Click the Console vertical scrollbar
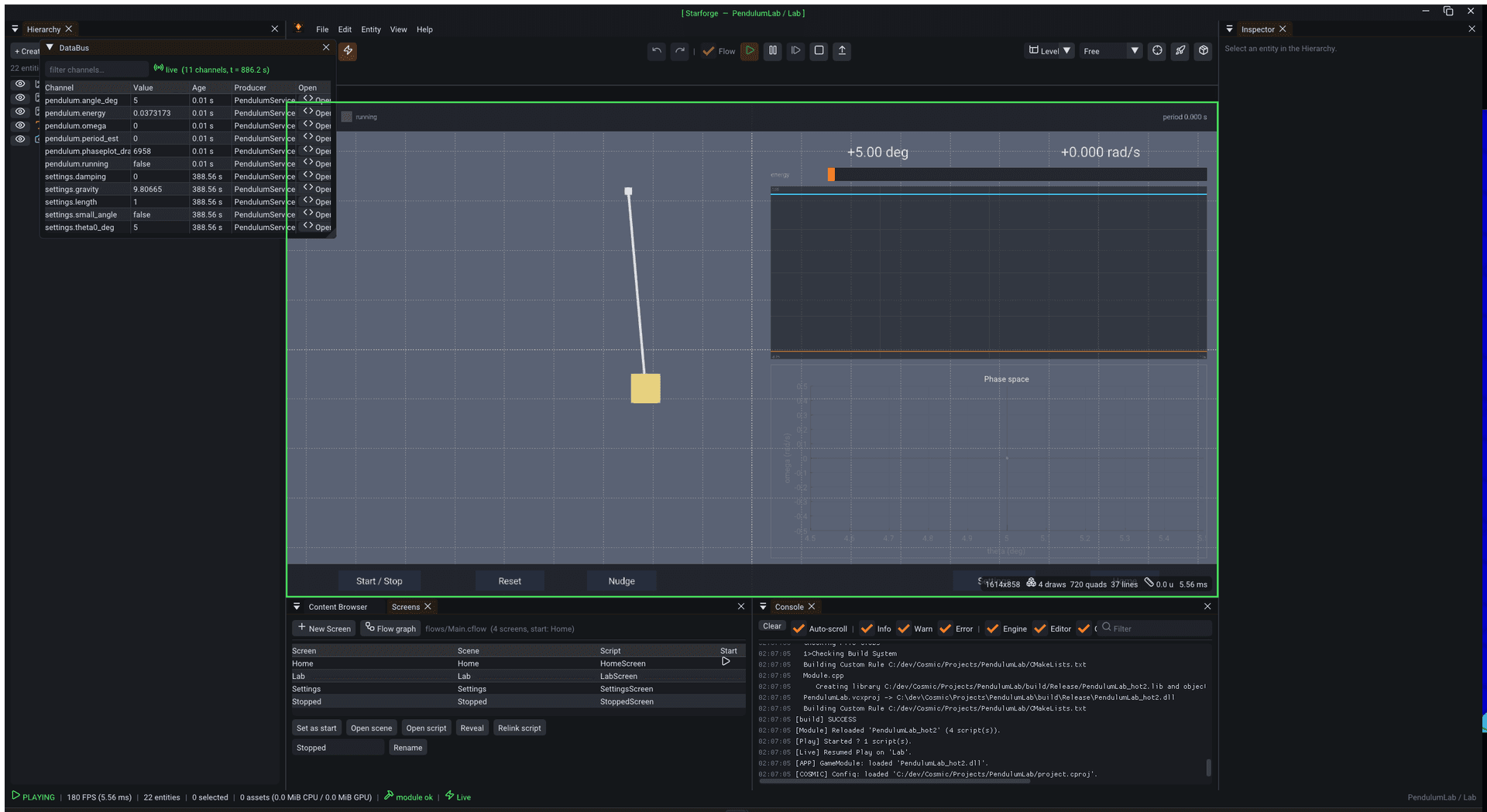This screenshot has width=1487, height=812. coord(1208,767)
